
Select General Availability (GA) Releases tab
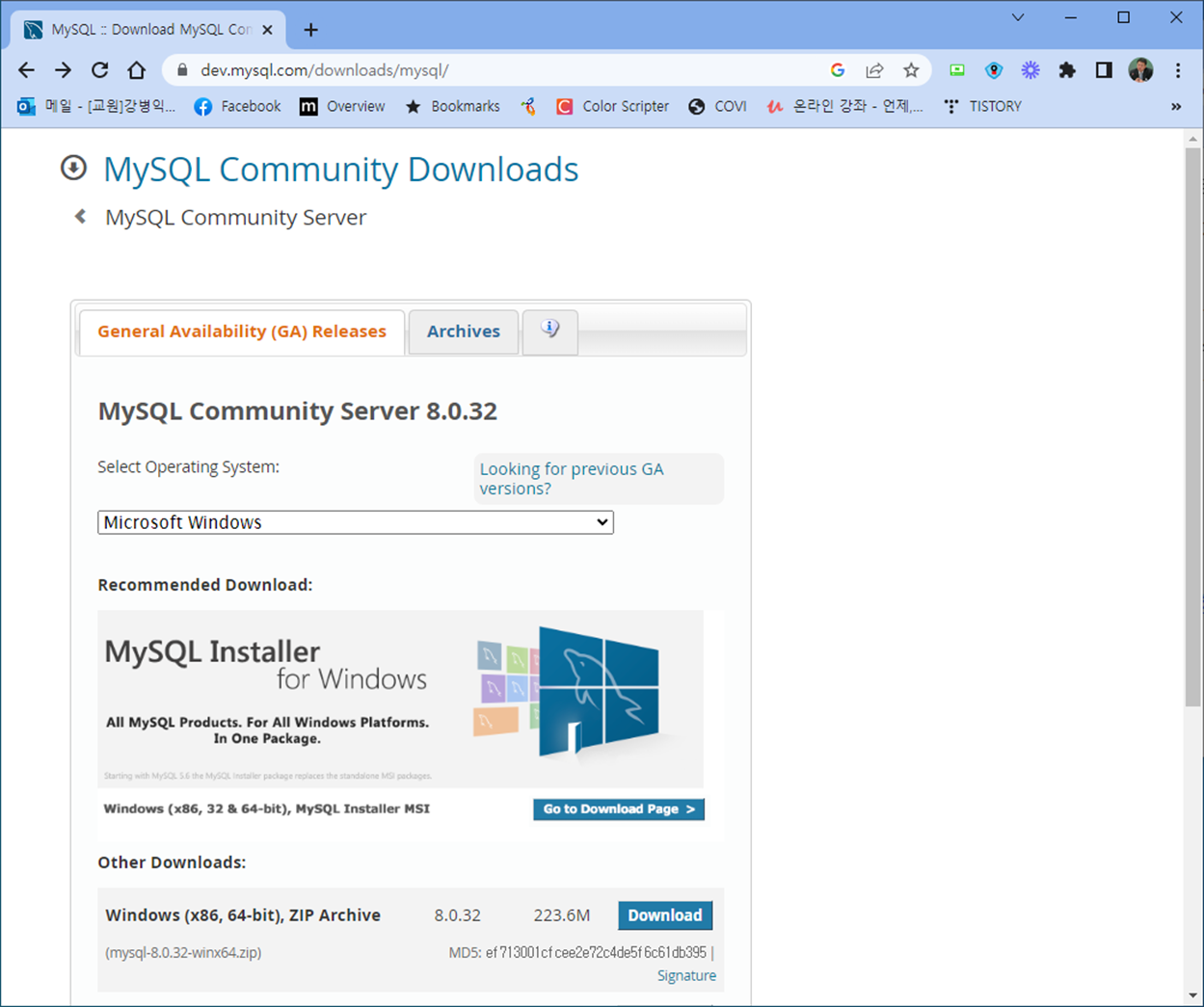(242, 331)
